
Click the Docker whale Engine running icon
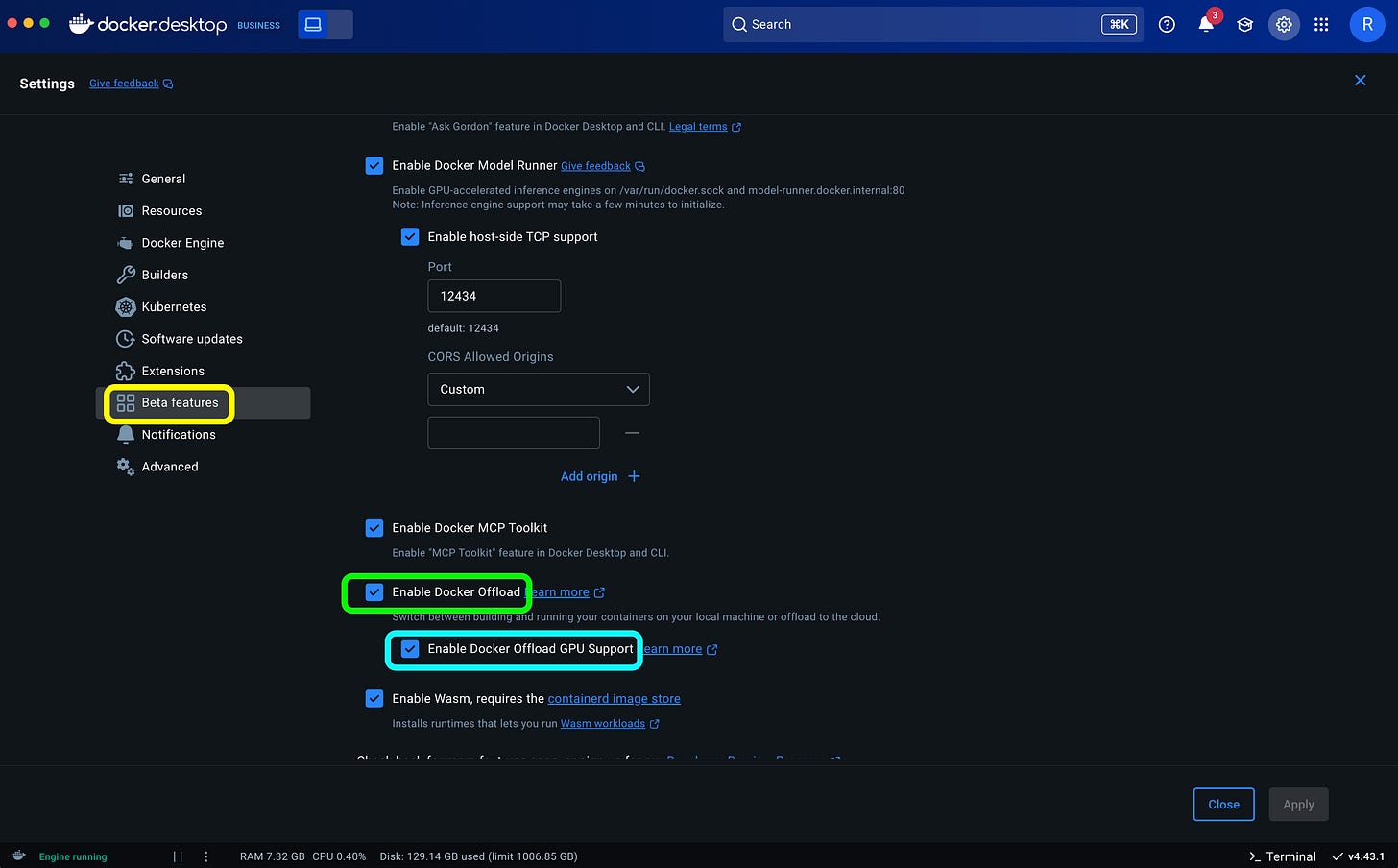click(18, 856)
